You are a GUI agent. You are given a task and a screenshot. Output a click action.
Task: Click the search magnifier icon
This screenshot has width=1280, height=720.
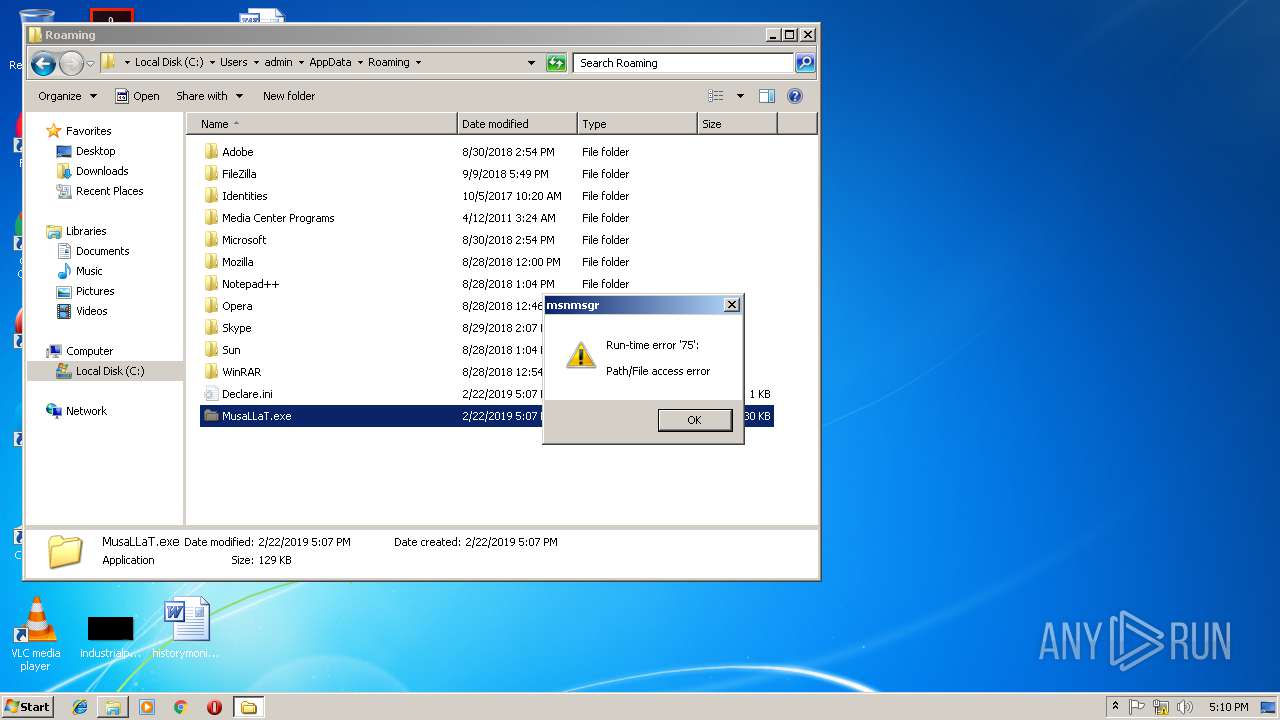click(805, 63)
